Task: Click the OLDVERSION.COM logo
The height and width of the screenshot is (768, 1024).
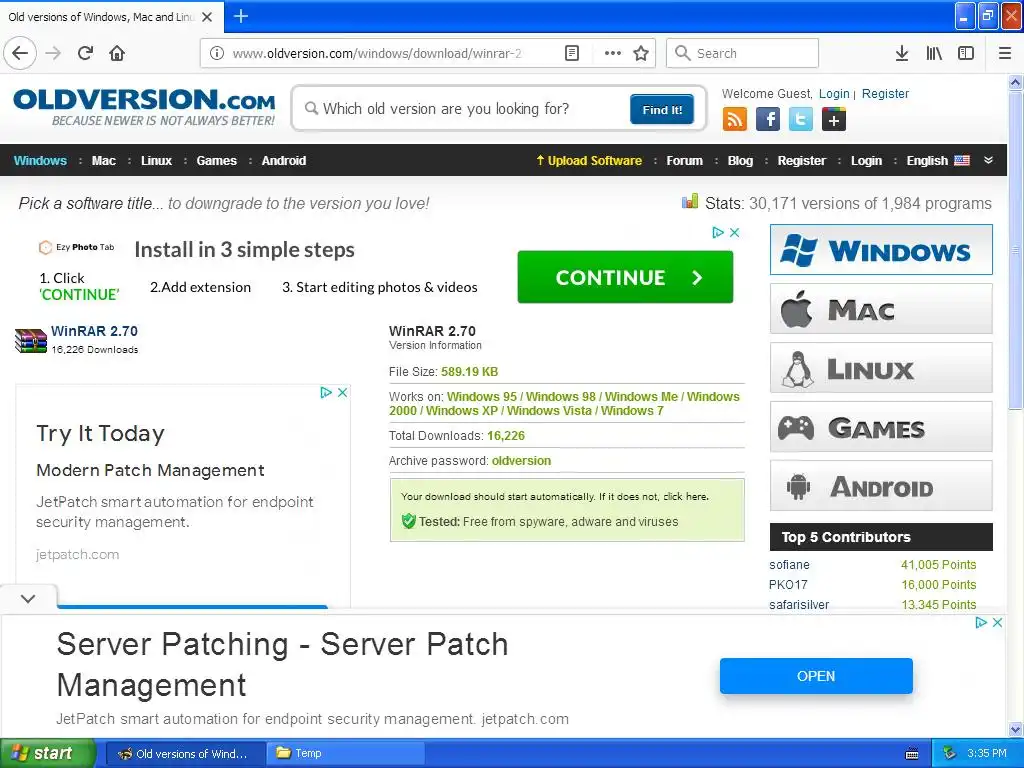Action: click(144, 107)
